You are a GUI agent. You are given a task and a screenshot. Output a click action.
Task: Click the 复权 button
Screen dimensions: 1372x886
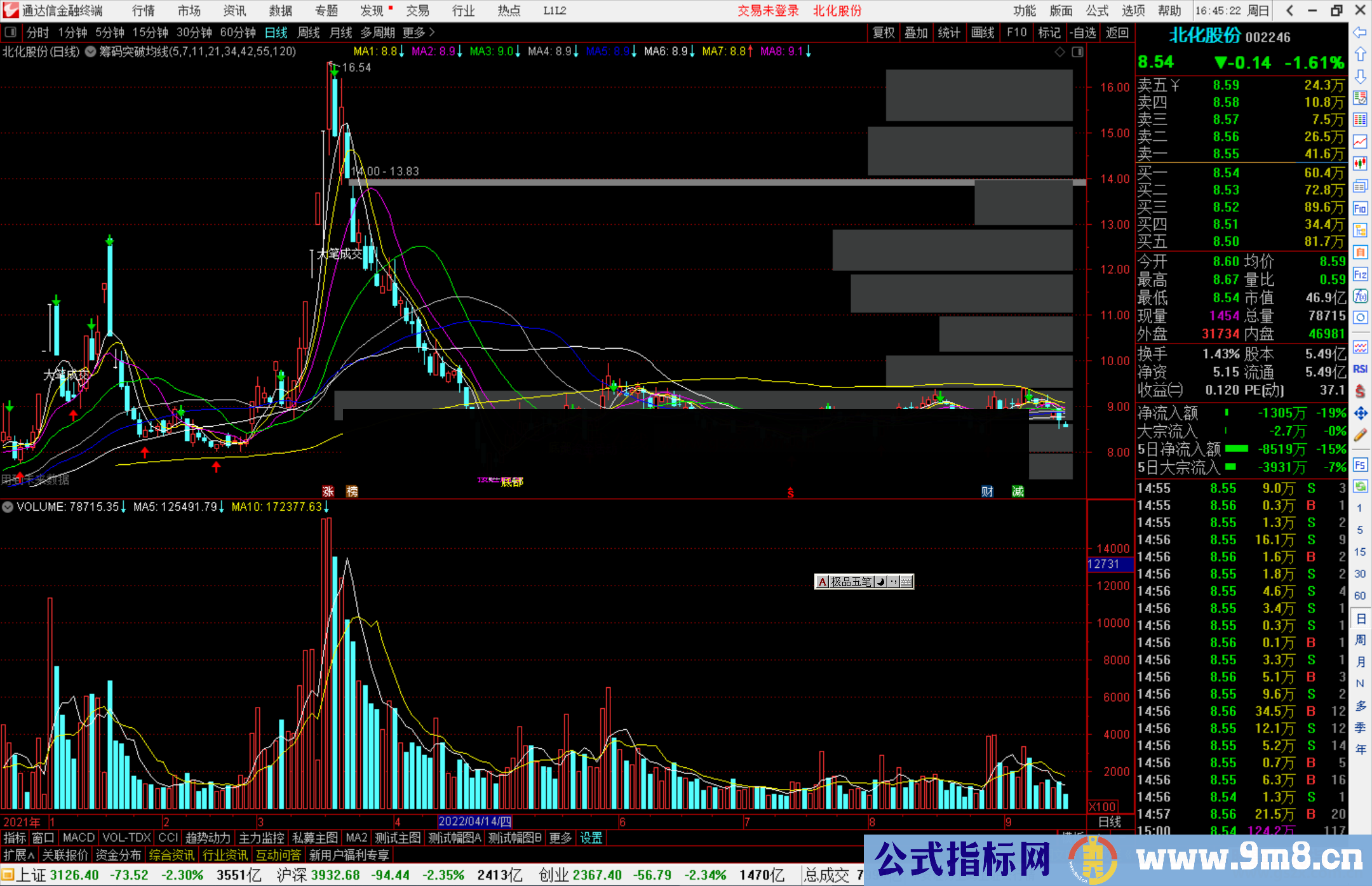[884, 32]
